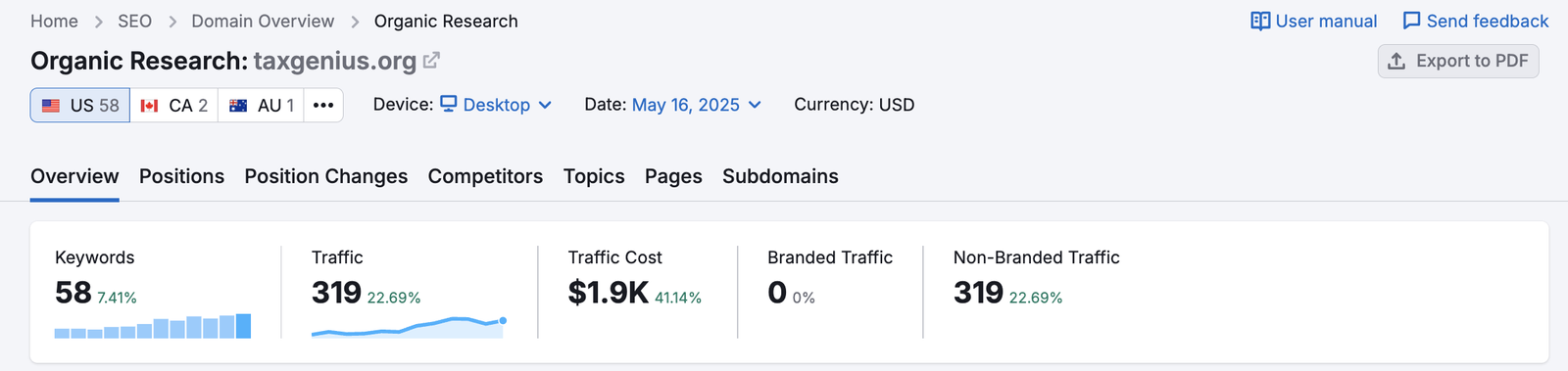Screen dimensions: 1568x371
Task: Switch to the Positions tab
Action: (x=181, y=176)
